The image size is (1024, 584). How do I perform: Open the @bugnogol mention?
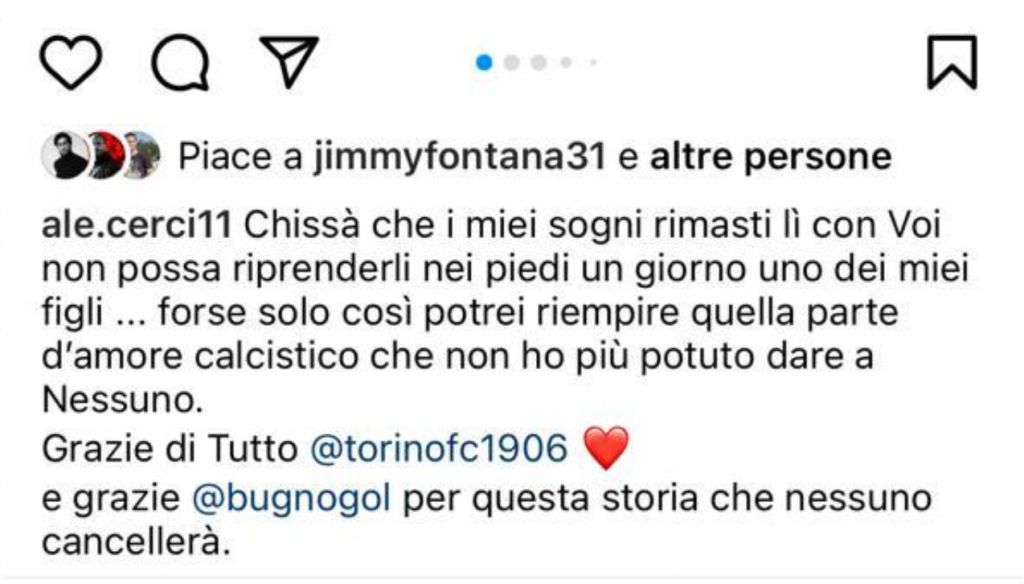coord(291,499)
